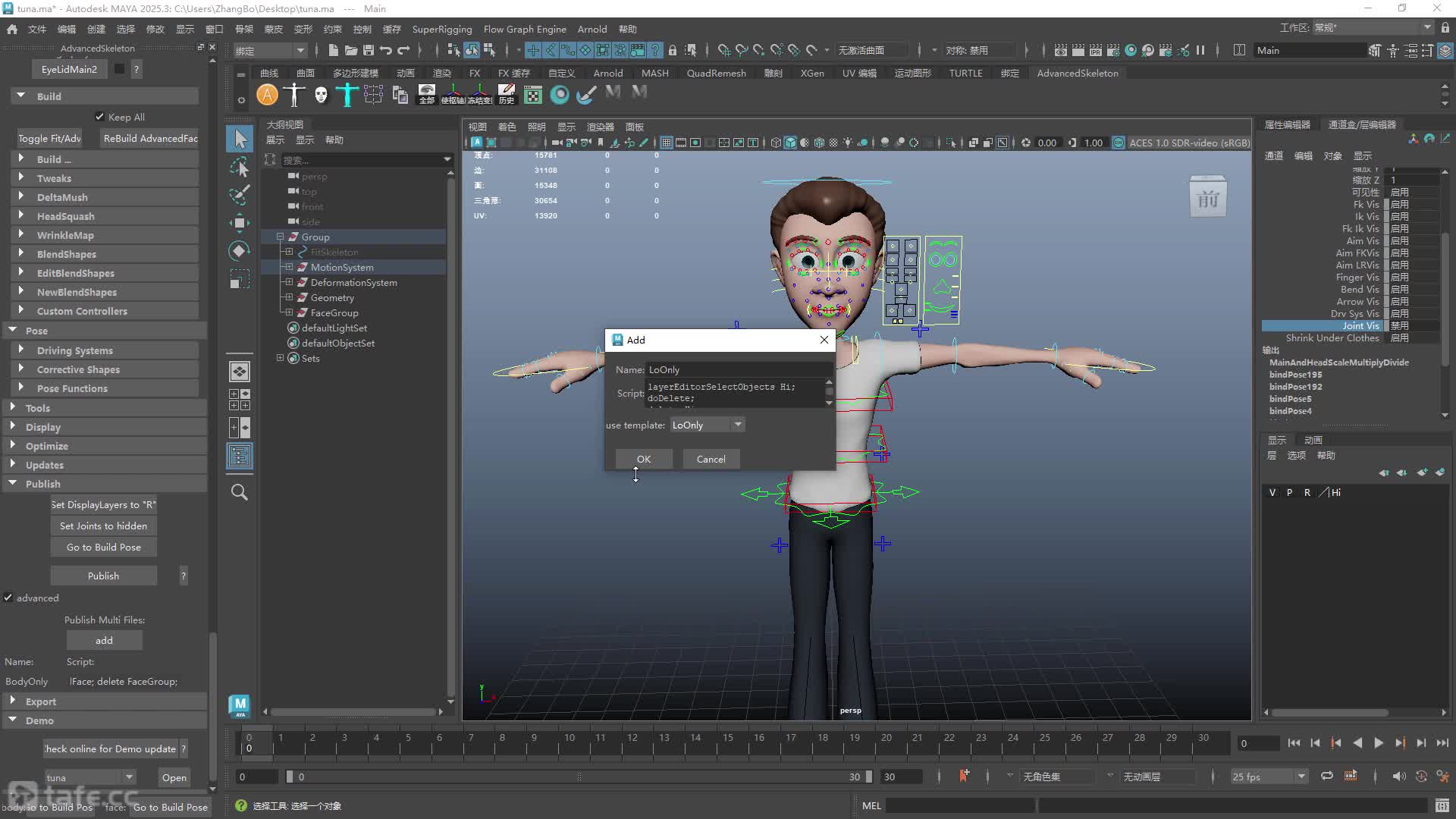The image size is (1456, 819).
Task: Click the search magnifier icon in toolbox
Action: point(240,492)
